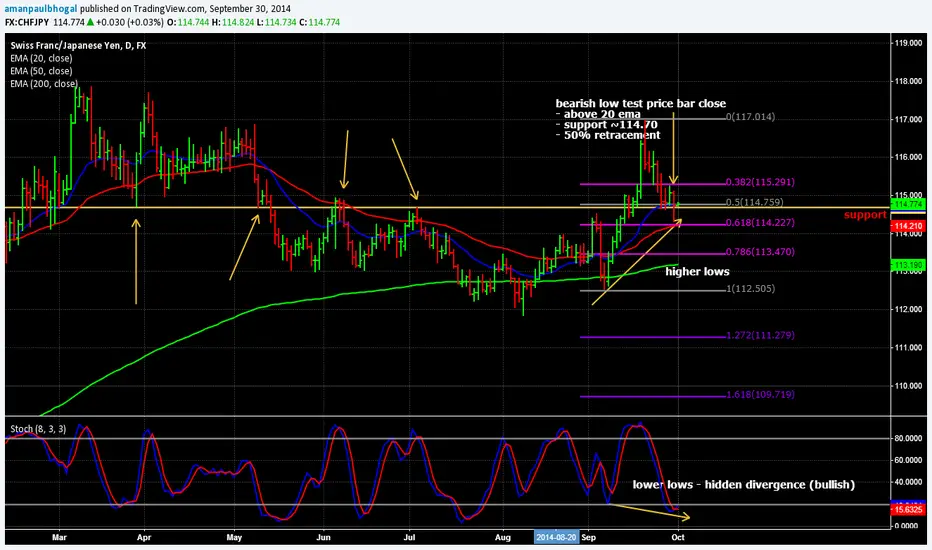The height and width of the screenshot is (550, 932).
Task: Click the '- support ~114.70' note line
Action: [607, 125]
